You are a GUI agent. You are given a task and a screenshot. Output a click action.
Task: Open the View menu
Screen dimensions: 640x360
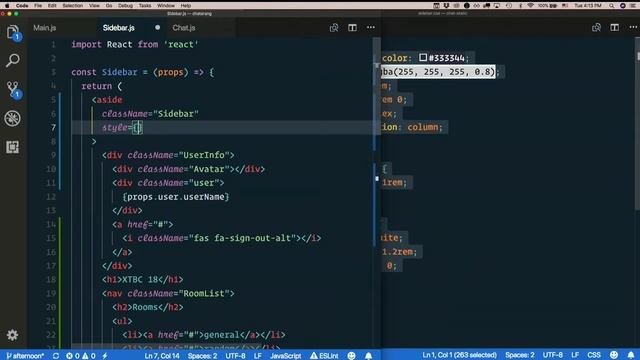tap(94, 6)
